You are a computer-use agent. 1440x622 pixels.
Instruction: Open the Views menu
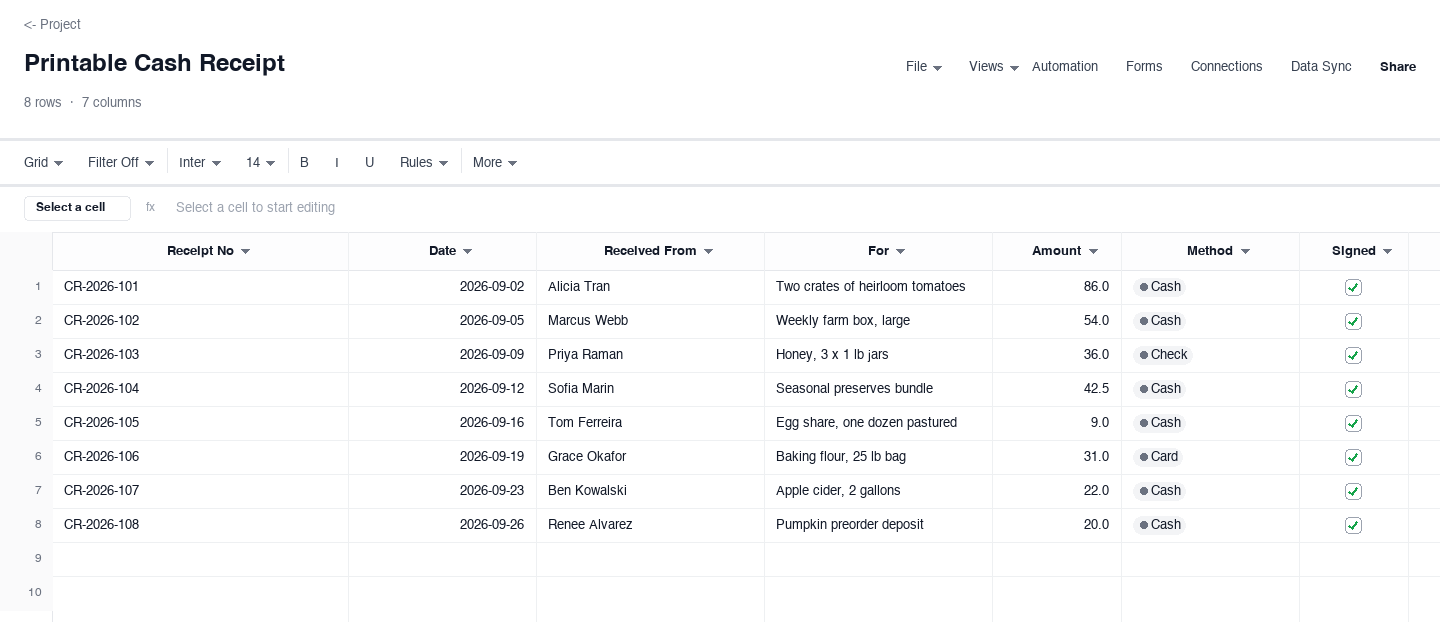994,67
